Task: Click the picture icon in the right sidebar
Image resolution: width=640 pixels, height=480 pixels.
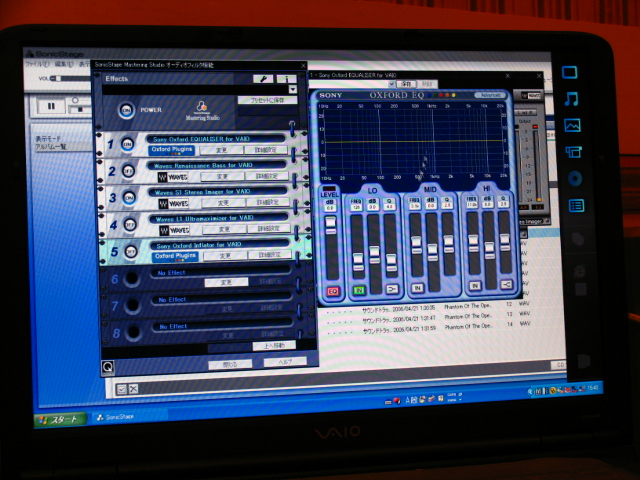Action: pos(572,125)
